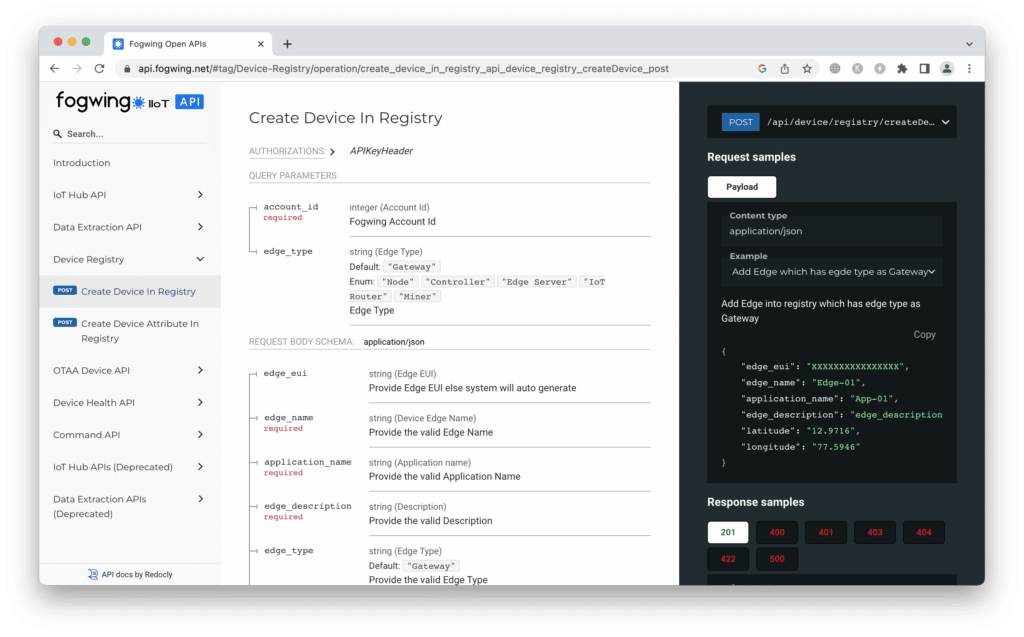Viewport: 1024px width, 637px height.
Task: Click the edge_description field name
Action: tap(308, 506)
